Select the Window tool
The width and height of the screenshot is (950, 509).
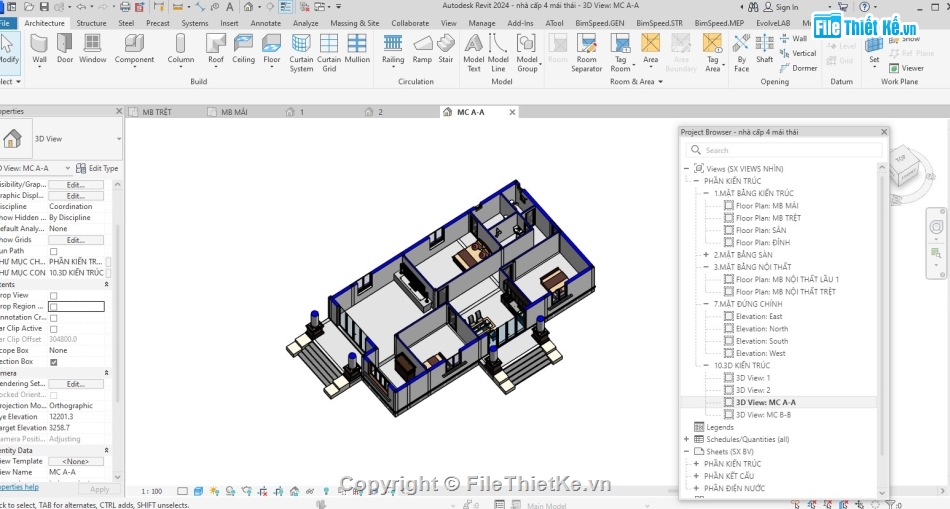pyautogui.click(x=93, y=49)
